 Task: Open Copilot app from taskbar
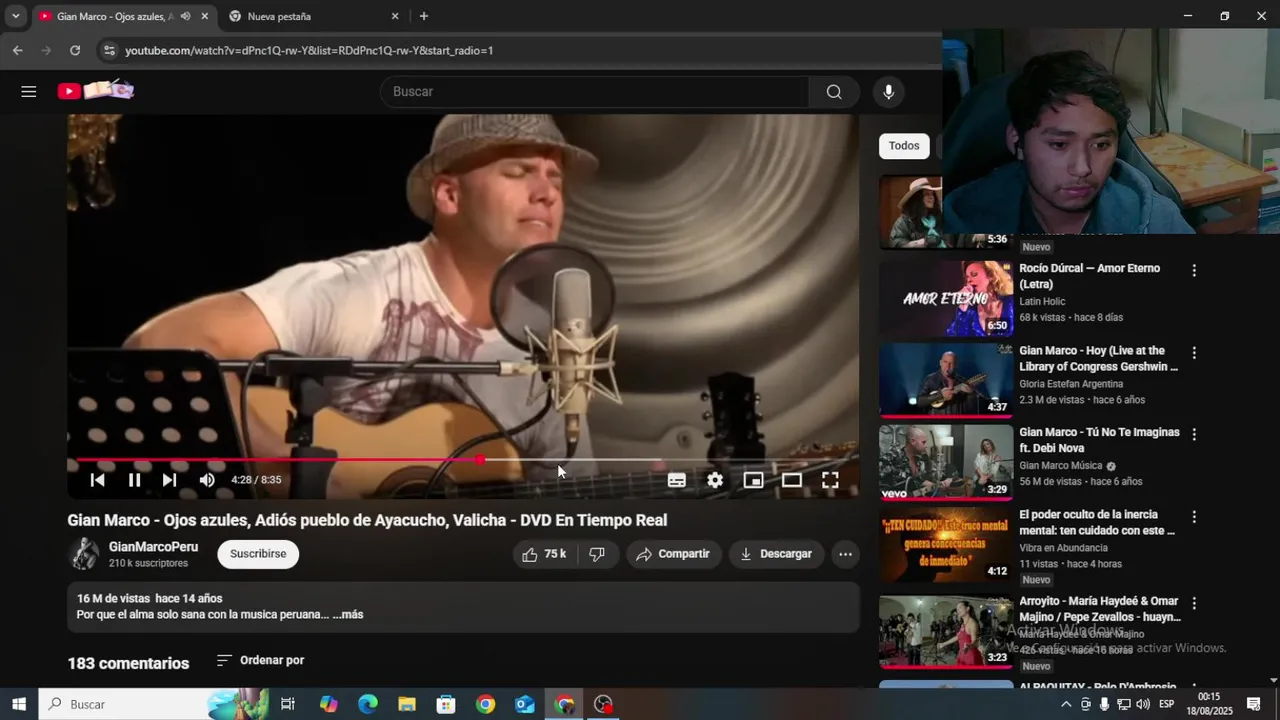[x=329, y=704]
